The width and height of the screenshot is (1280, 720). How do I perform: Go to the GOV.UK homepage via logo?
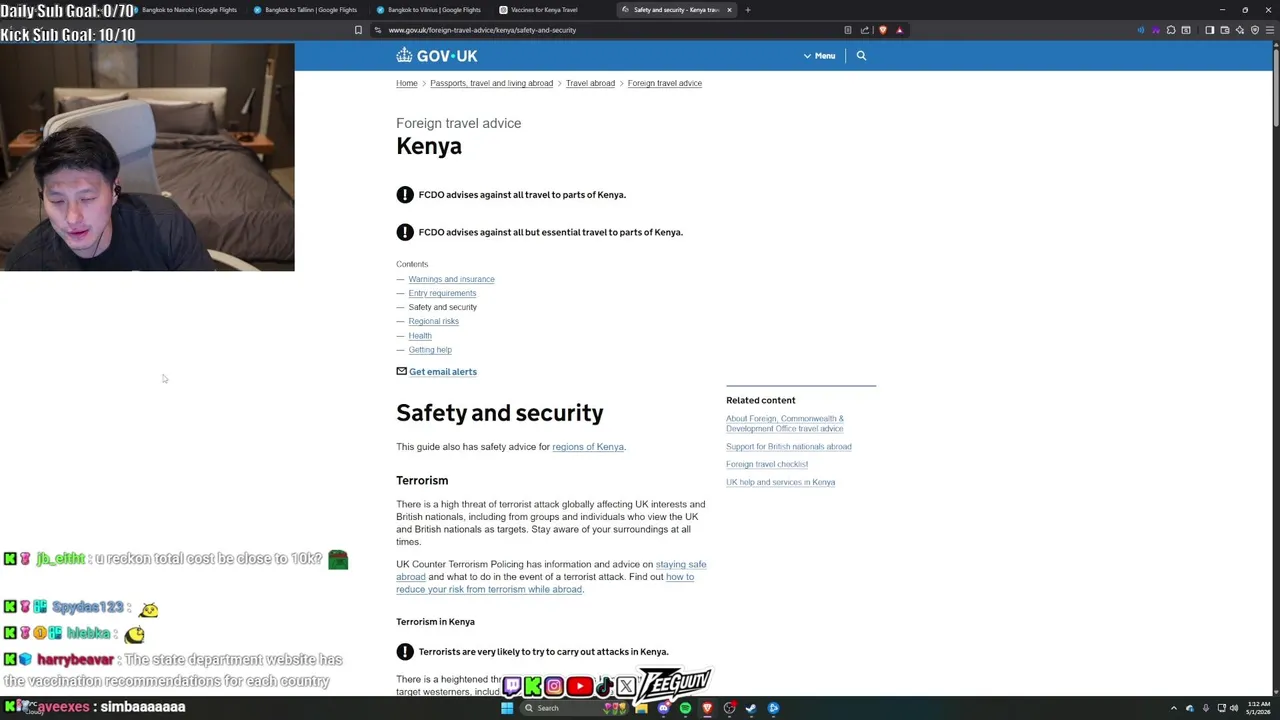pyautogui.click(x=437, y=56)
